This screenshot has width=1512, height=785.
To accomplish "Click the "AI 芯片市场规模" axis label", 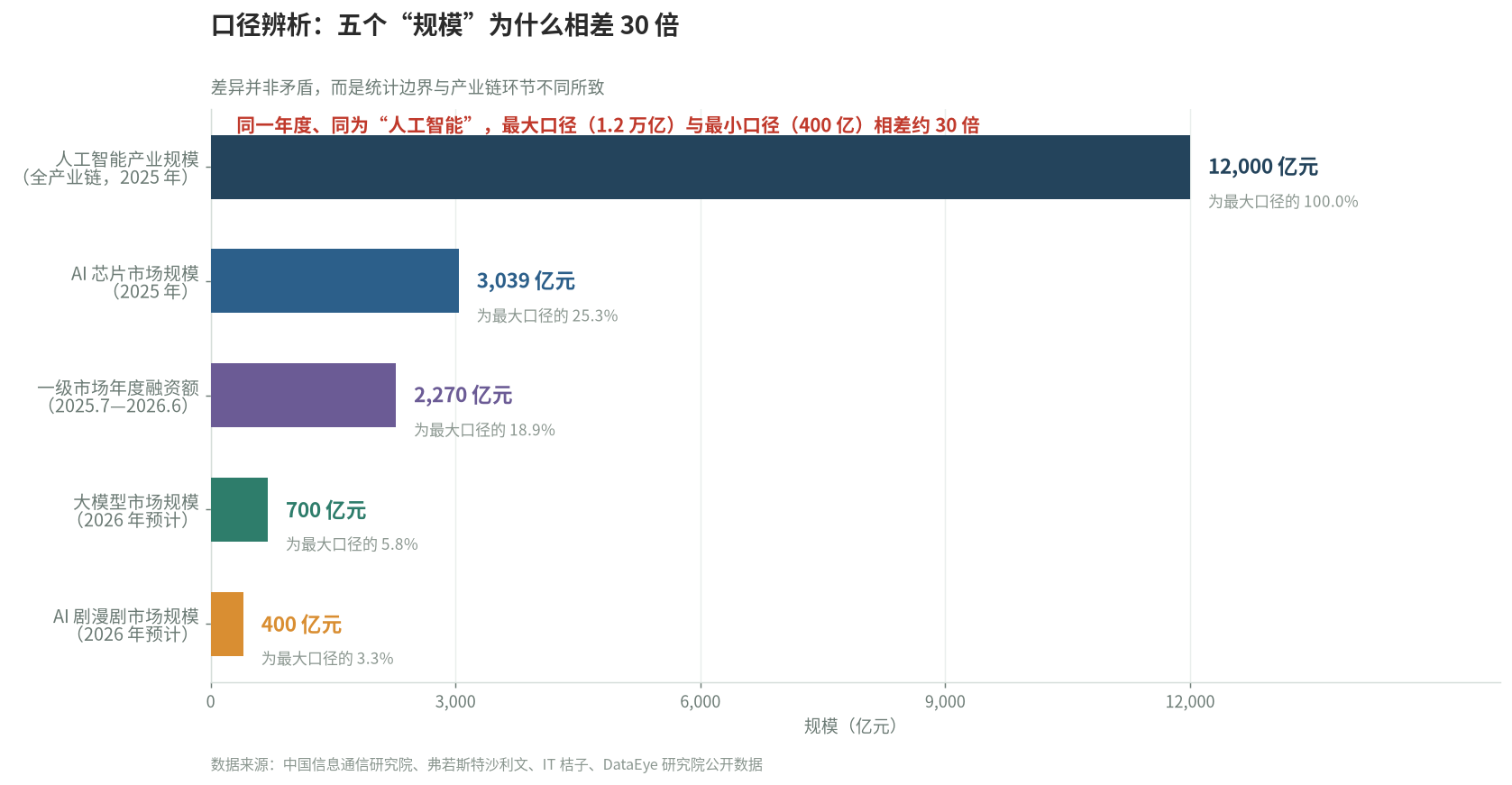I will point(135,282).
